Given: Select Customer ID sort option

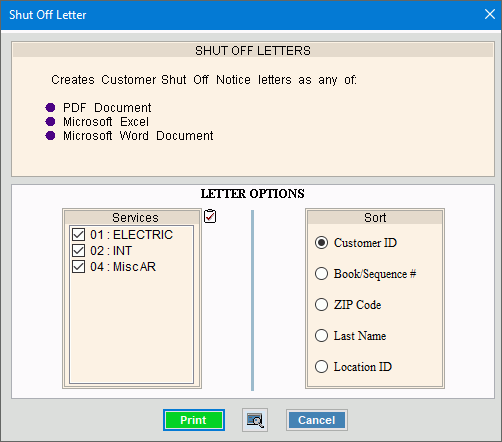Looking at the screenshot, I should click(321, 243).
